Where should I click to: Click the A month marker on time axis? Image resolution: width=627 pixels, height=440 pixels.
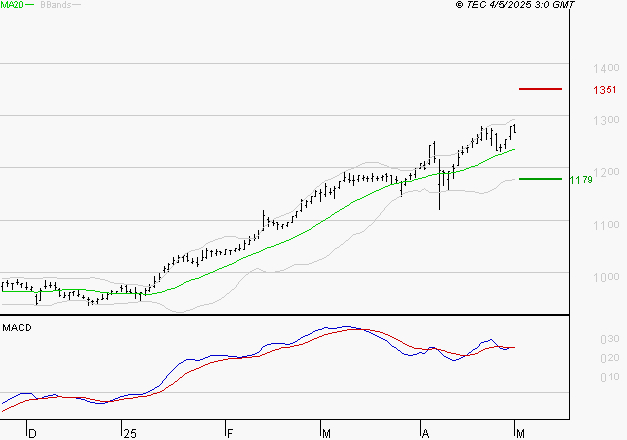pos(425,434)
